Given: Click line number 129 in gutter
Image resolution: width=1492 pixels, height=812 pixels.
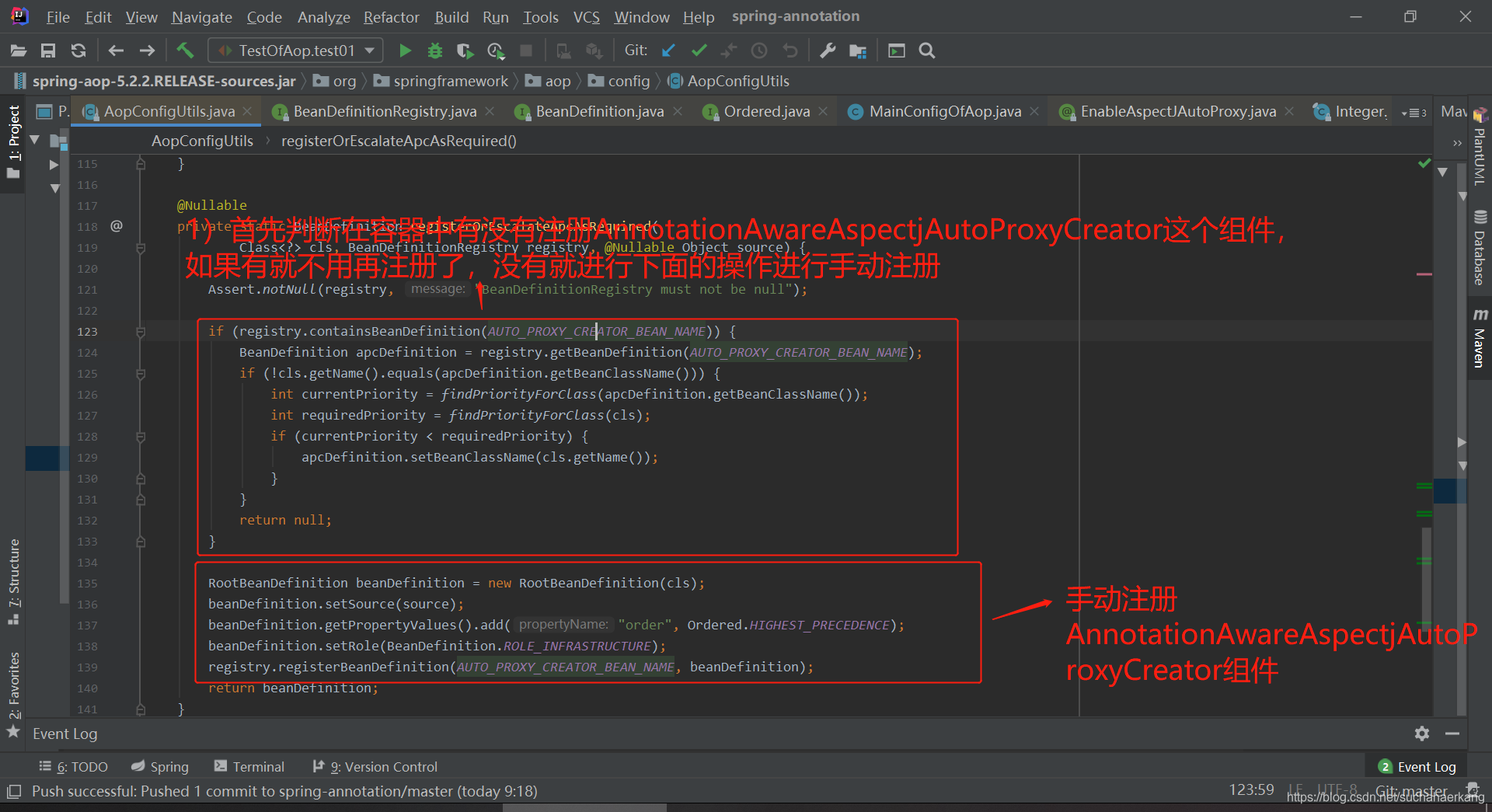Looking at the screenshot, I should pos(87,458).
